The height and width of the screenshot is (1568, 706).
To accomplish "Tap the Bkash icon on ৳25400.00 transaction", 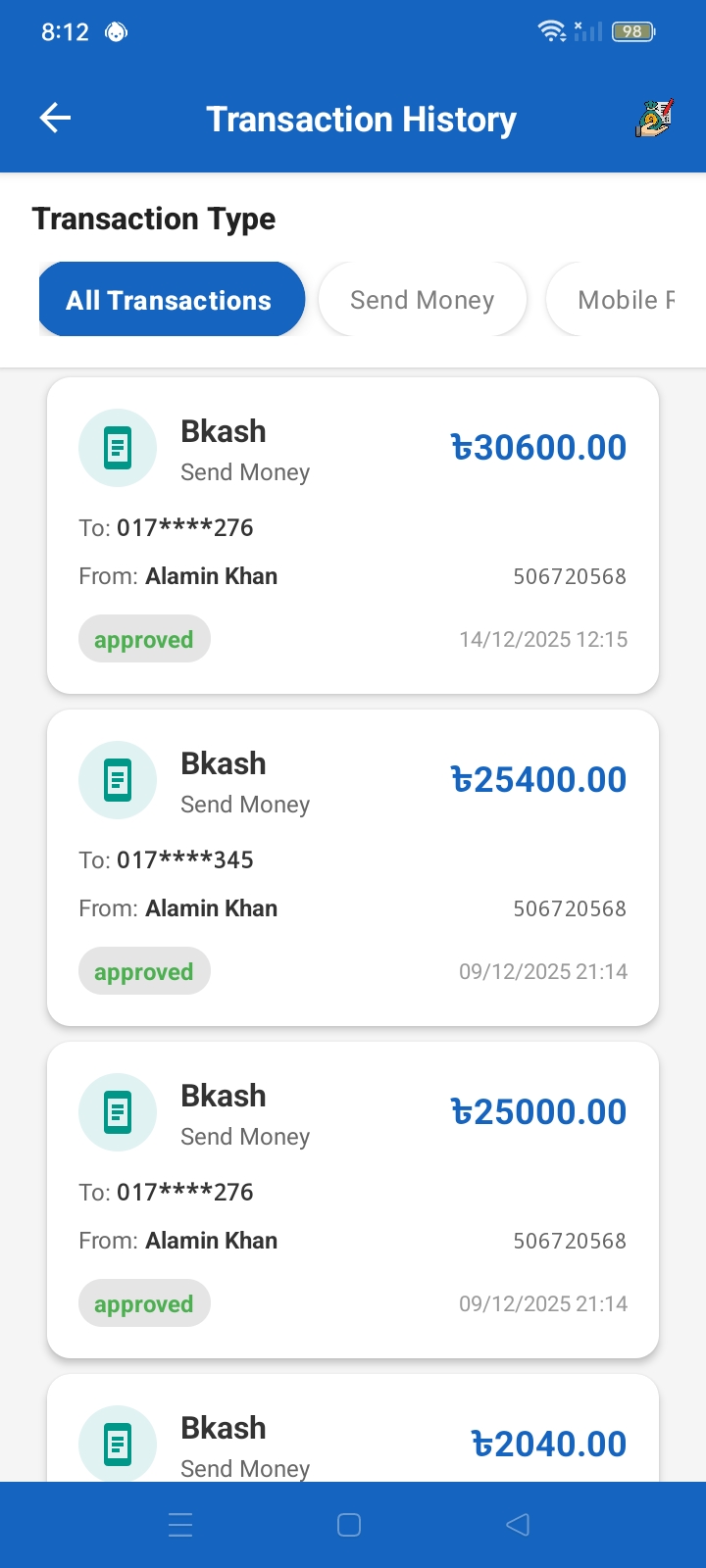I will [118, 780].
